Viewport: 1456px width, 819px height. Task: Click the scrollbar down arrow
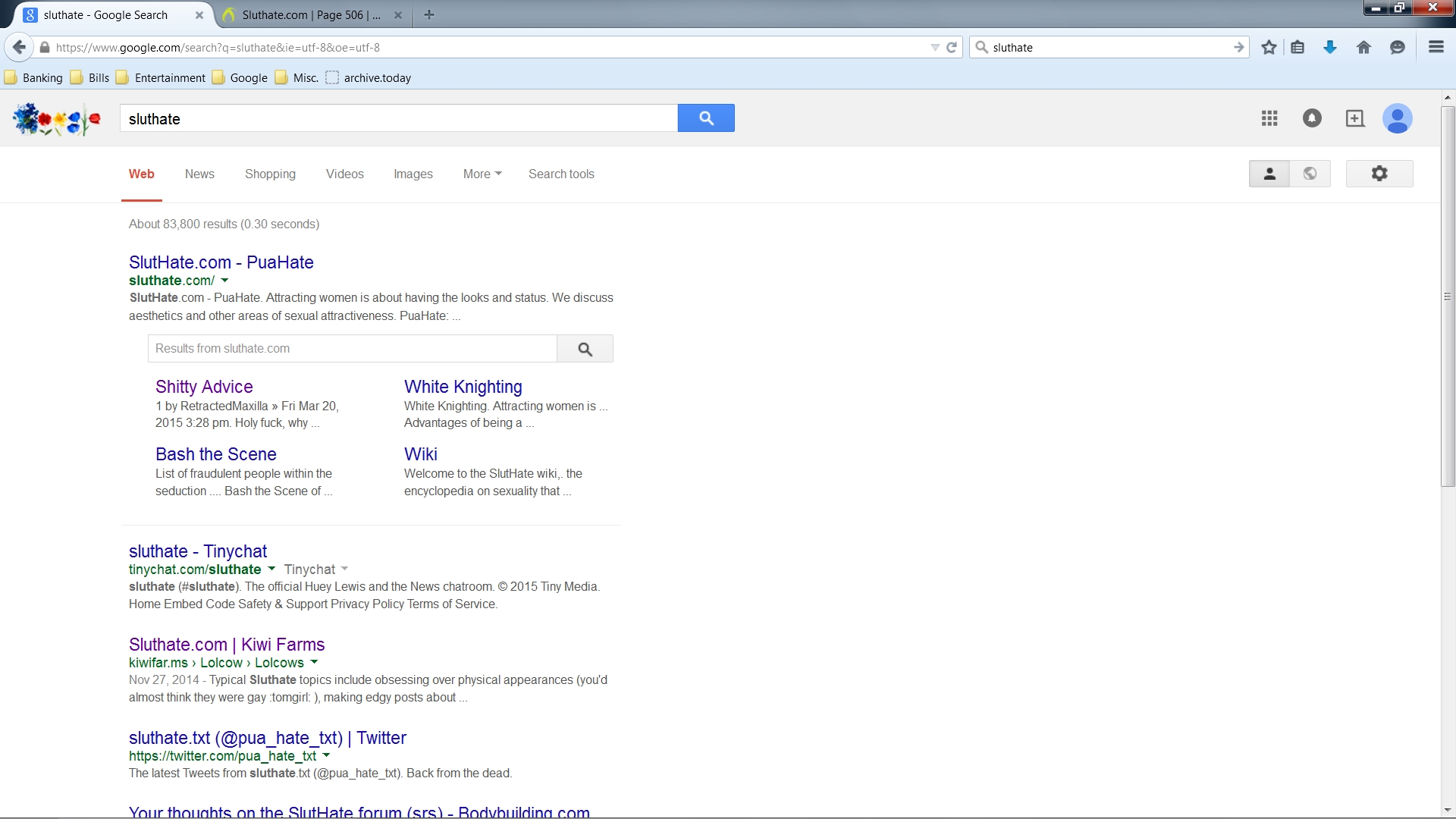point(1448,810)
